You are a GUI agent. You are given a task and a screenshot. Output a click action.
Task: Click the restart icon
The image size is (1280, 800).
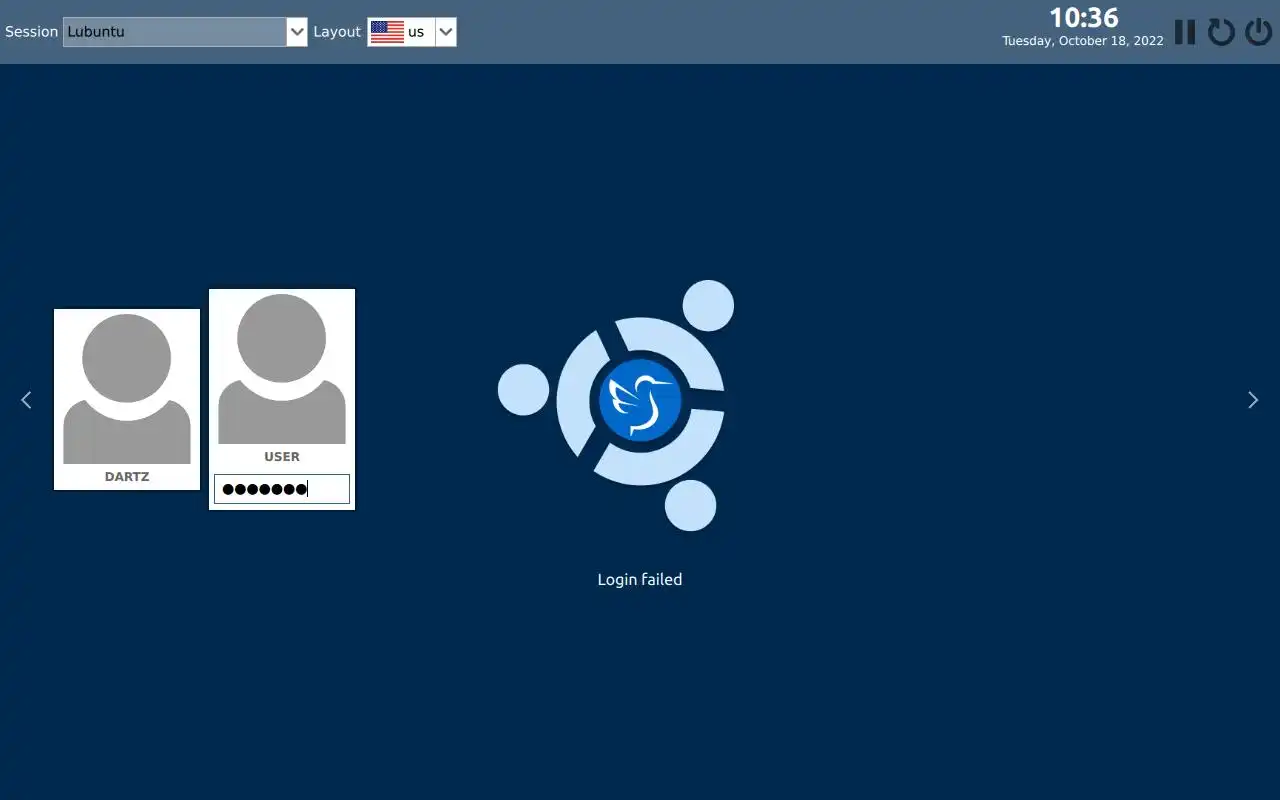point(1221,32)
